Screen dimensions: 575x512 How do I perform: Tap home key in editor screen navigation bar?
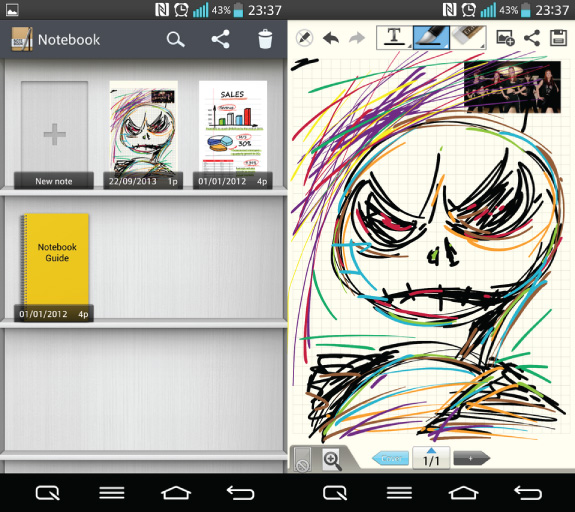click(464, 493)
